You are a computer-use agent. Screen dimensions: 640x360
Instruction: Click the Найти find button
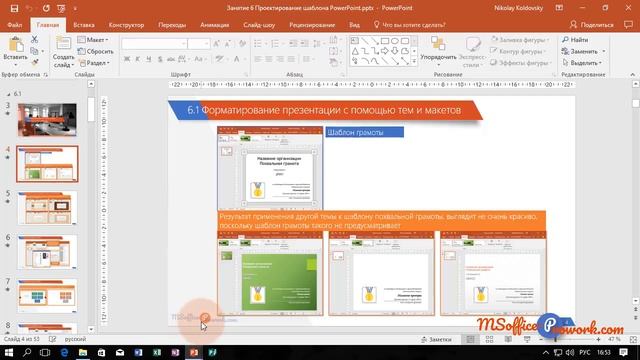click(575, 40)
